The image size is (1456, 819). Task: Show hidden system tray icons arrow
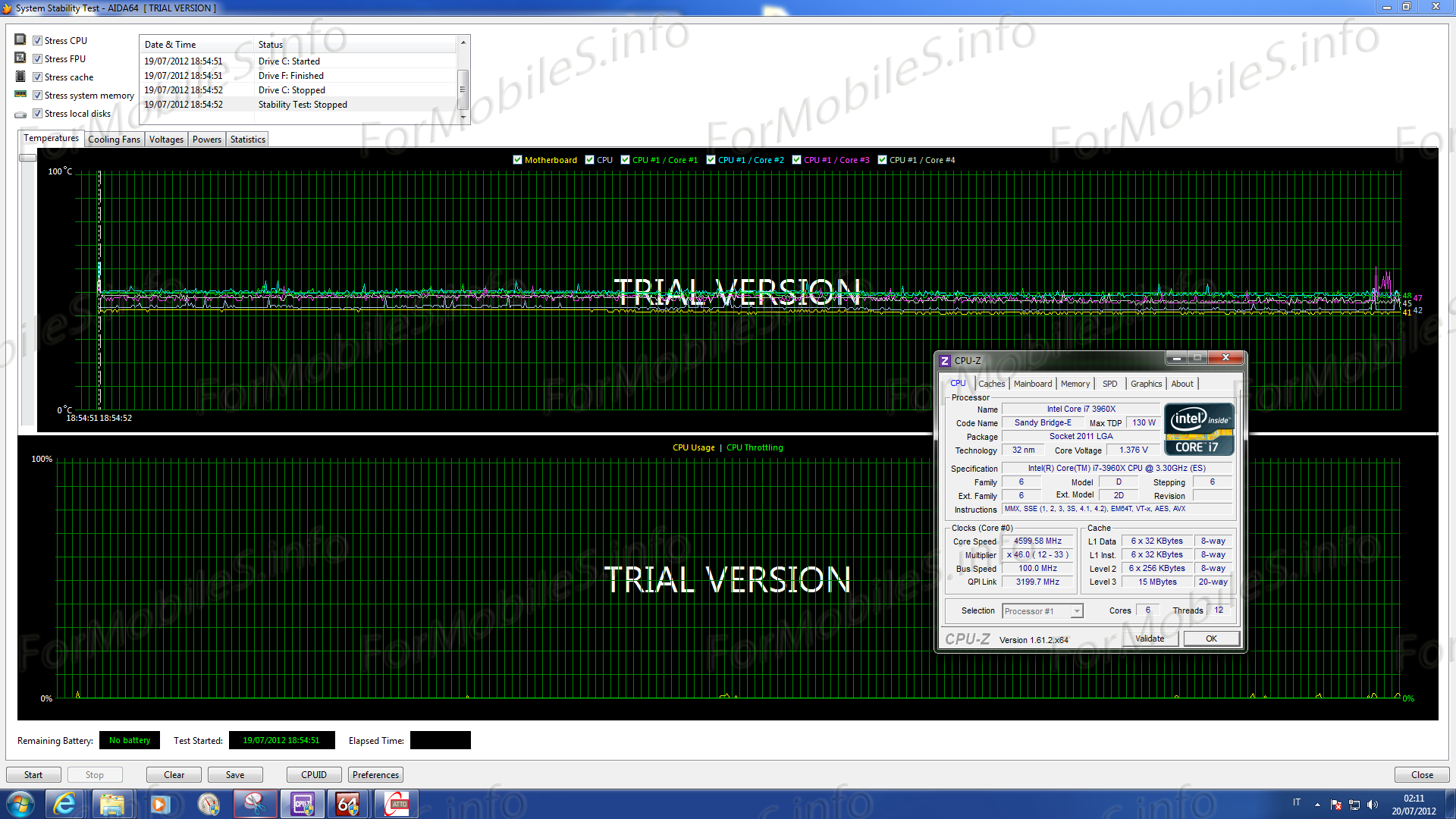(x=1317, y=804)
